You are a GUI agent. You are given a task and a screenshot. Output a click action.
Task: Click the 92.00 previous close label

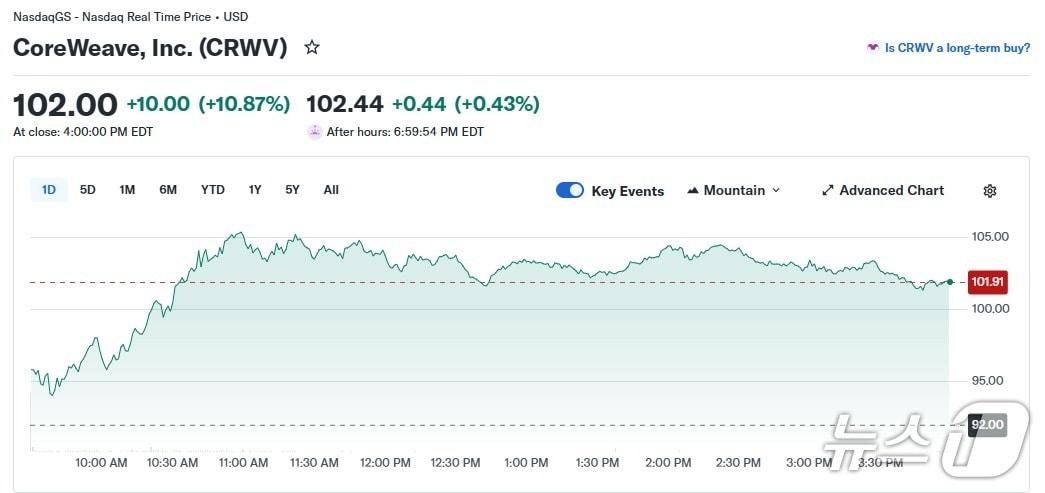pyautogui.click(x=987, y=425)
